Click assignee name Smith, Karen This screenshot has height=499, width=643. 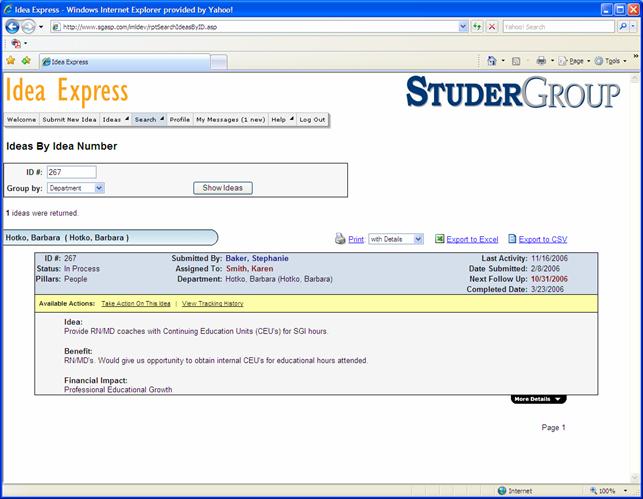click(249, 269)
